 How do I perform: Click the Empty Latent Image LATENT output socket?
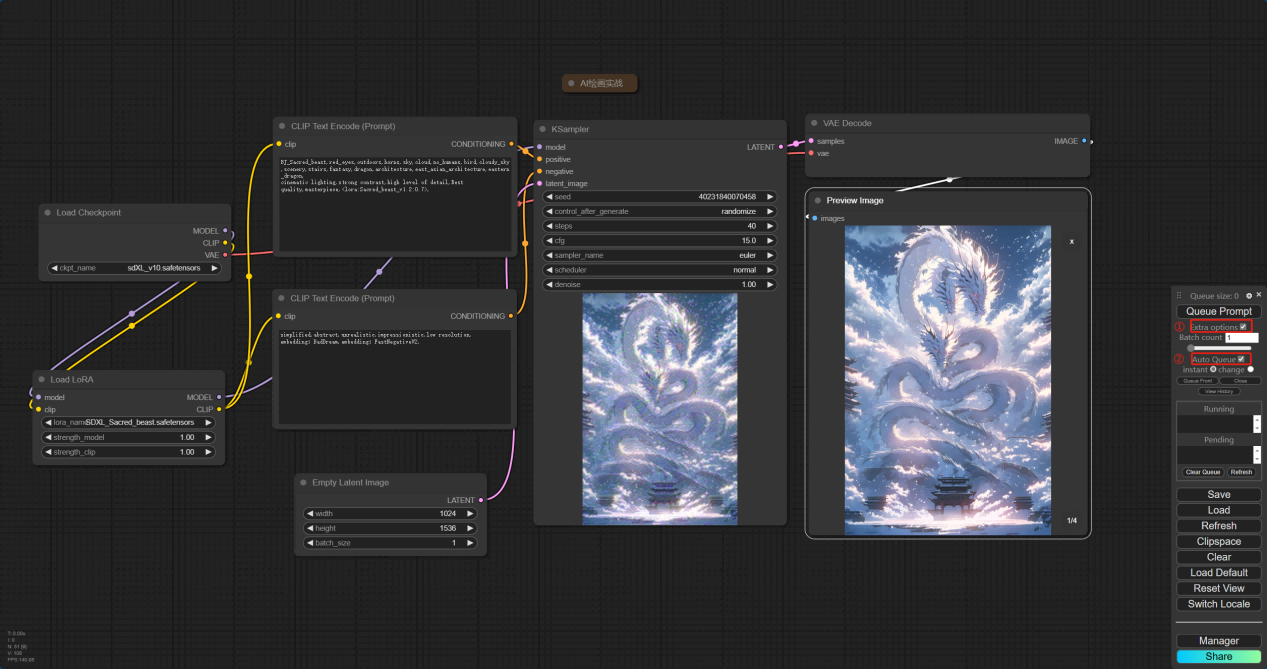(481, 500)
